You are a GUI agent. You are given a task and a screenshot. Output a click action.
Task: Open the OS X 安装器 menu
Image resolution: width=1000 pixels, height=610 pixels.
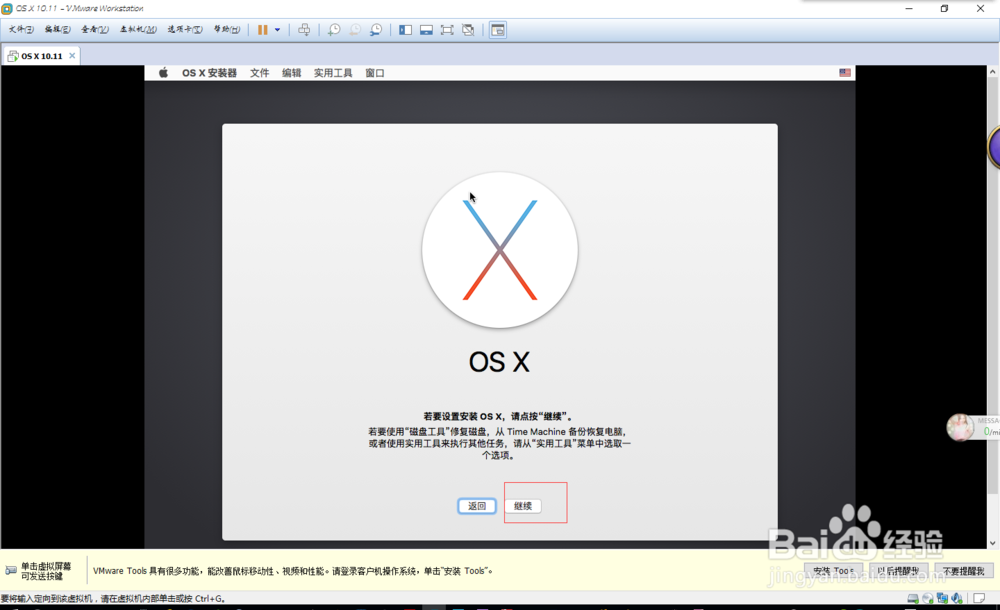(x=209, y=73)
